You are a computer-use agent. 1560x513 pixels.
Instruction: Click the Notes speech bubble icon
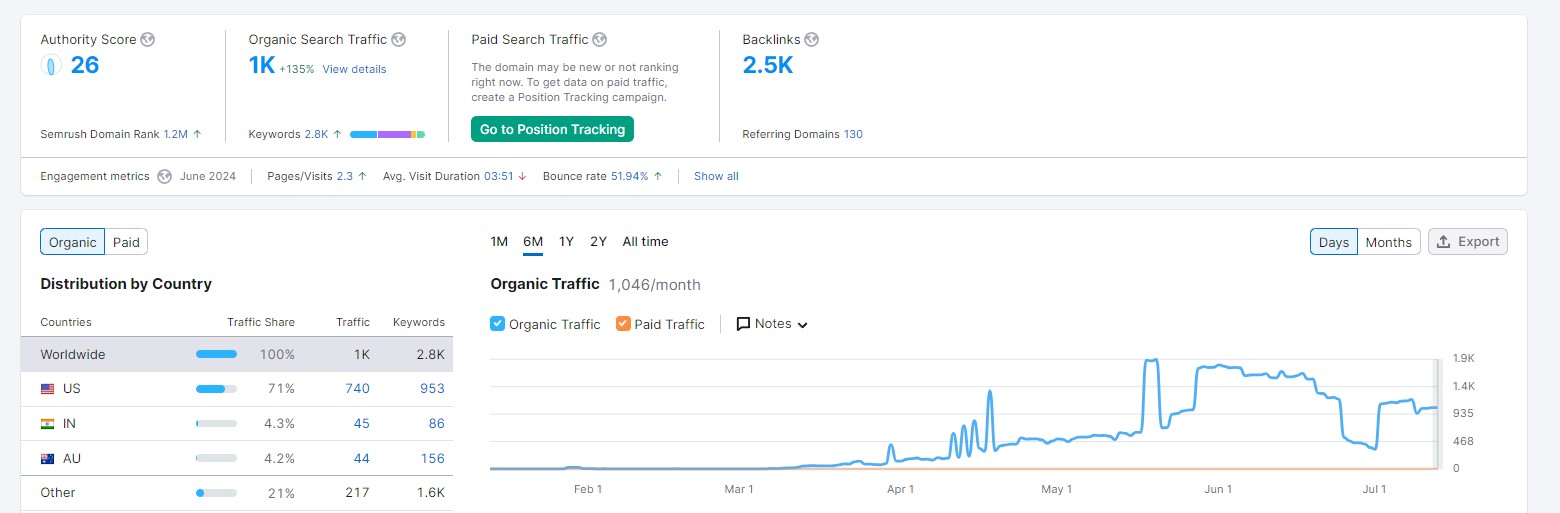click(743, 324)
